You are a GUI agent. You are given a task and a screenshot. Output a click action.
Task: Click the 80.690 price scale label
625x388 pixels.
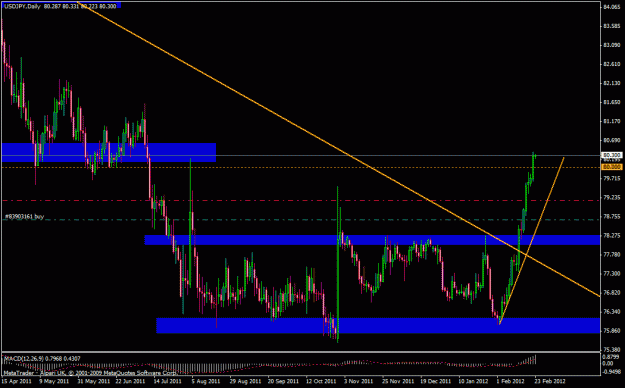point(612,140)
